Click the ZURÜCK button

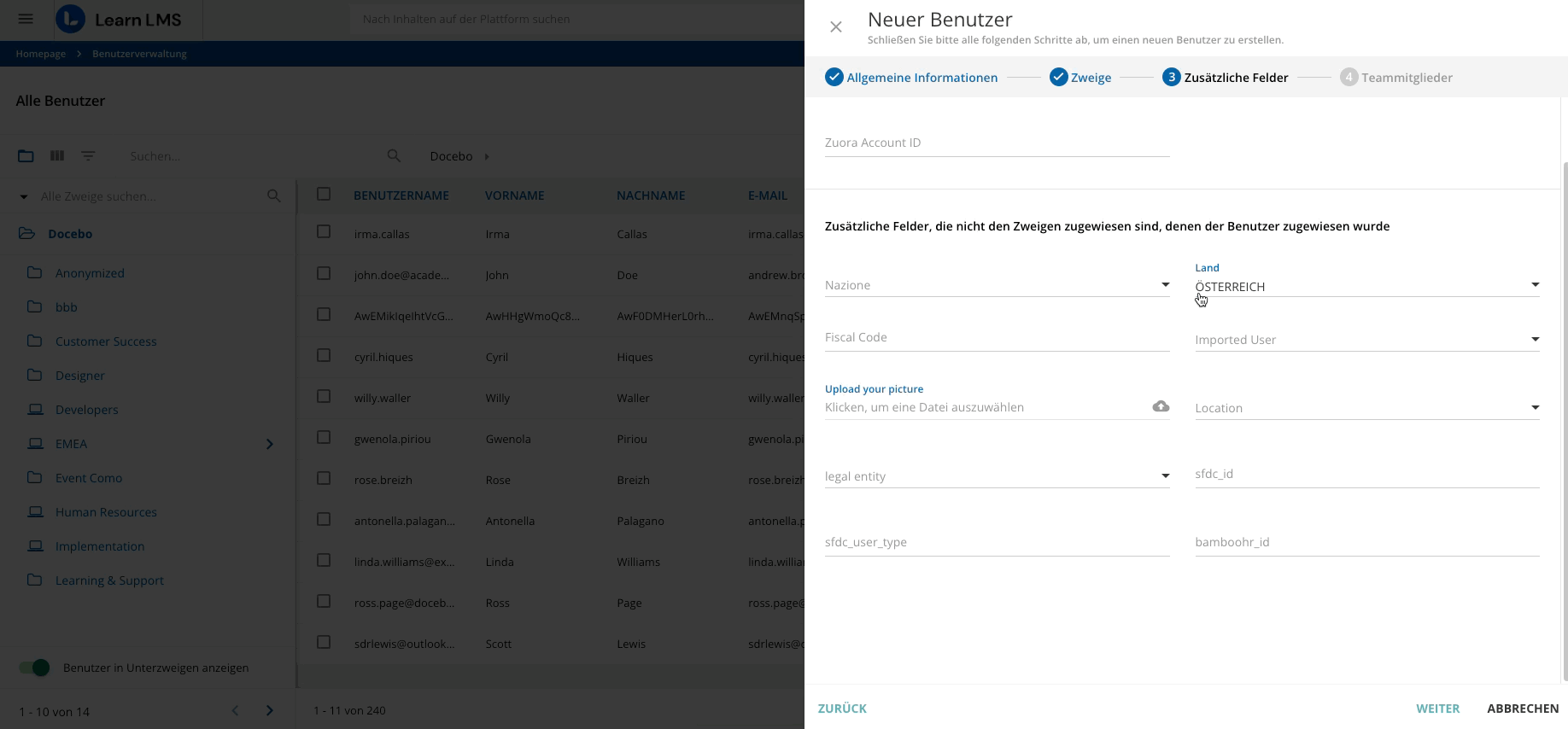842,709
